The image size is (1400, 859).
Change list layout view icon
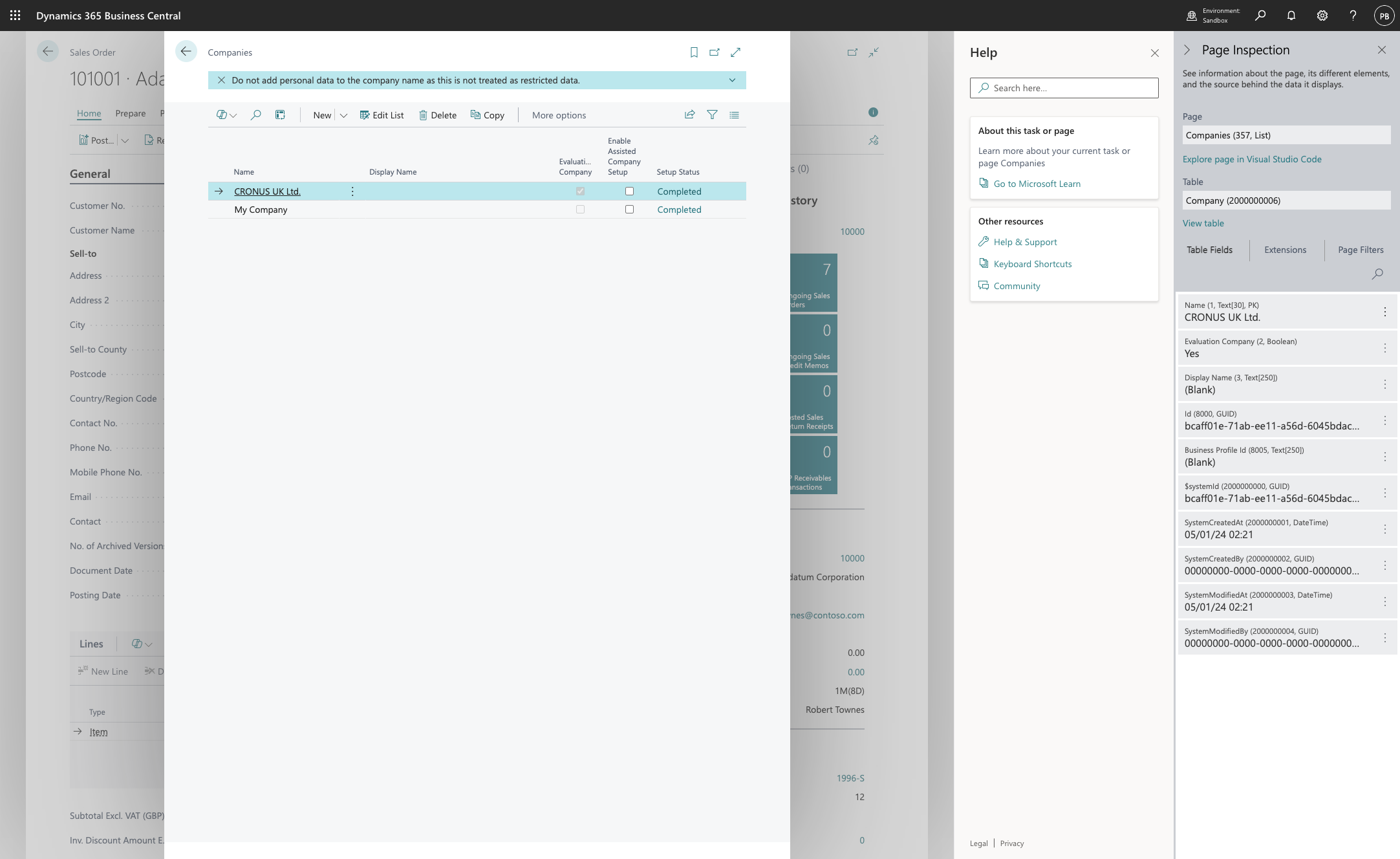(735, 115)
